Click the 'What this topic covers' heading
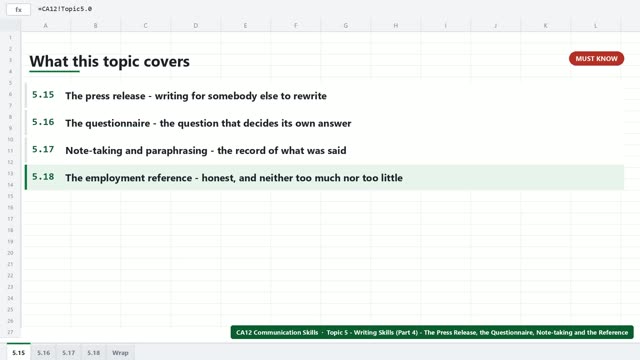 click(x=109, y=62)
